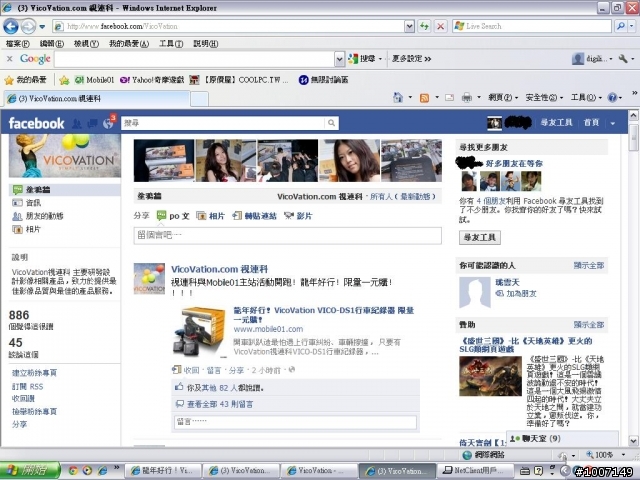
Task: Click the Live Search input box
Action: tap(531, 26)
